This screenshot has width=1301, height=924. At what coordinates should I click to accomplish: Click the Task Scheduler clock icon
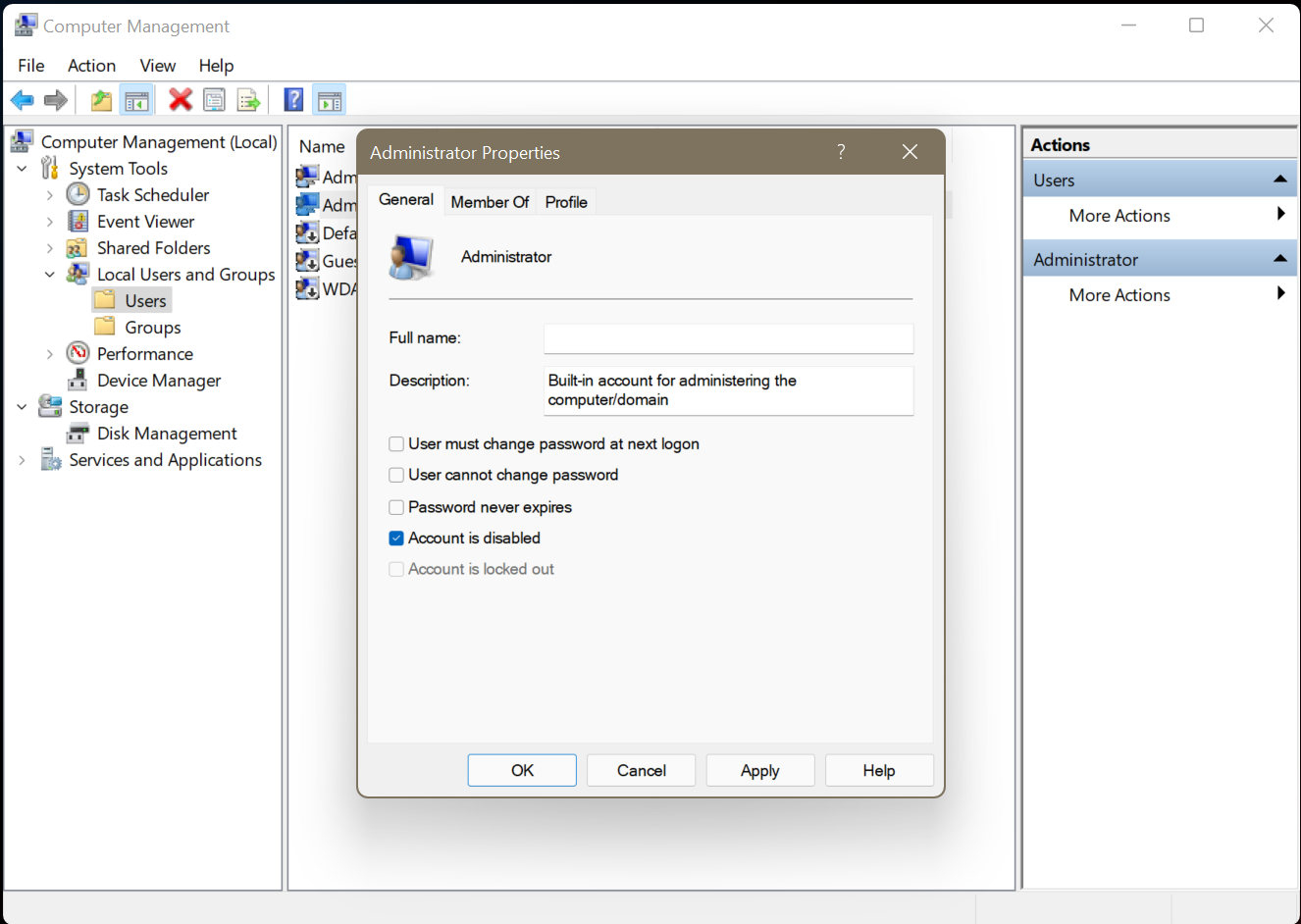point(78,194)
